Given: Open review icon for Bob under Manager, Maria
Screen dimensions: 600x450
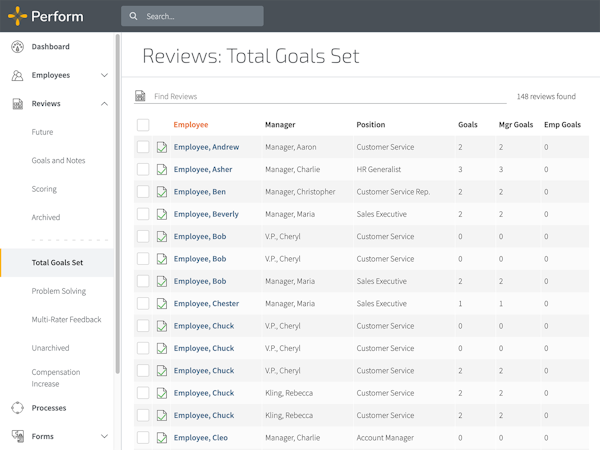Looking at the screenshot, I should coord(162,281).
